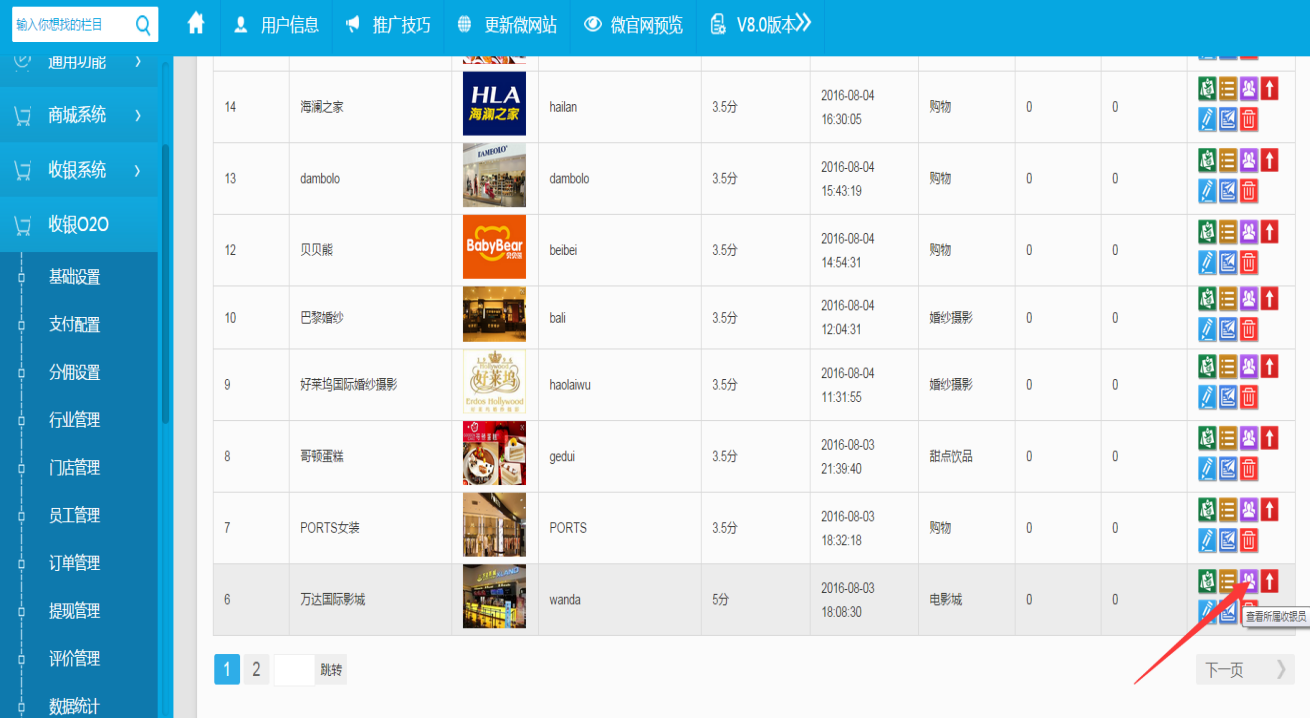This screenshot has width=1310, height=718.
Task: Open the 用户信息 top menu item
Action: 277,26
